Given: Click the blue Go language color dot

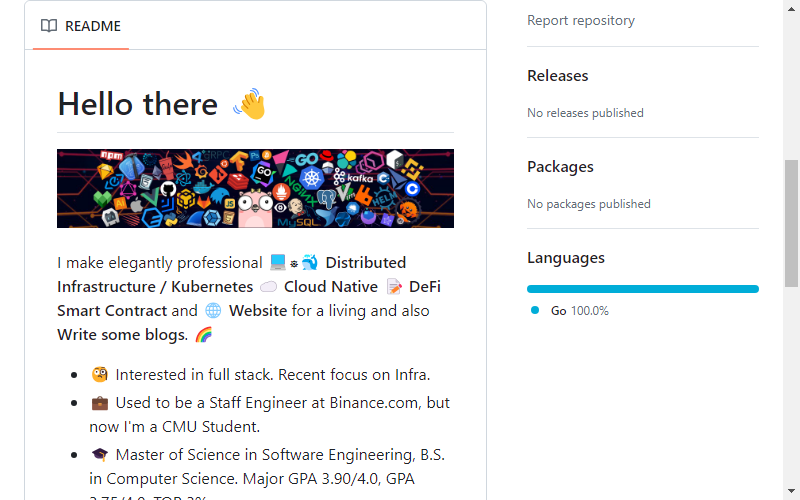Looking at the screenshot, I should (535, 310).
